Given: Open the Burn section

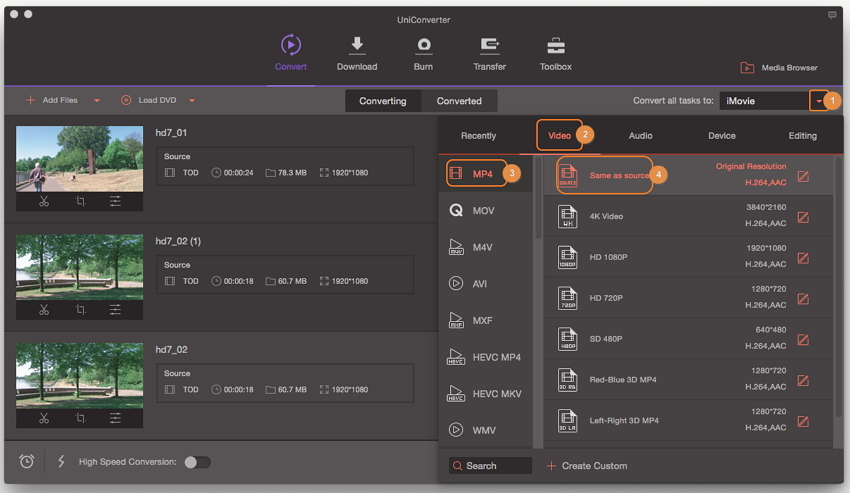Looking at the screenshot, I should [x=424, y=53].
